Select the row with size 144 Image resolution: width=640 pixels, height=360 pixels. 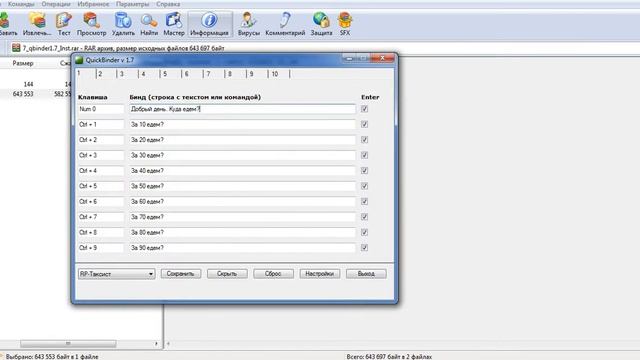pyautogui.click(x=36, y=84)
